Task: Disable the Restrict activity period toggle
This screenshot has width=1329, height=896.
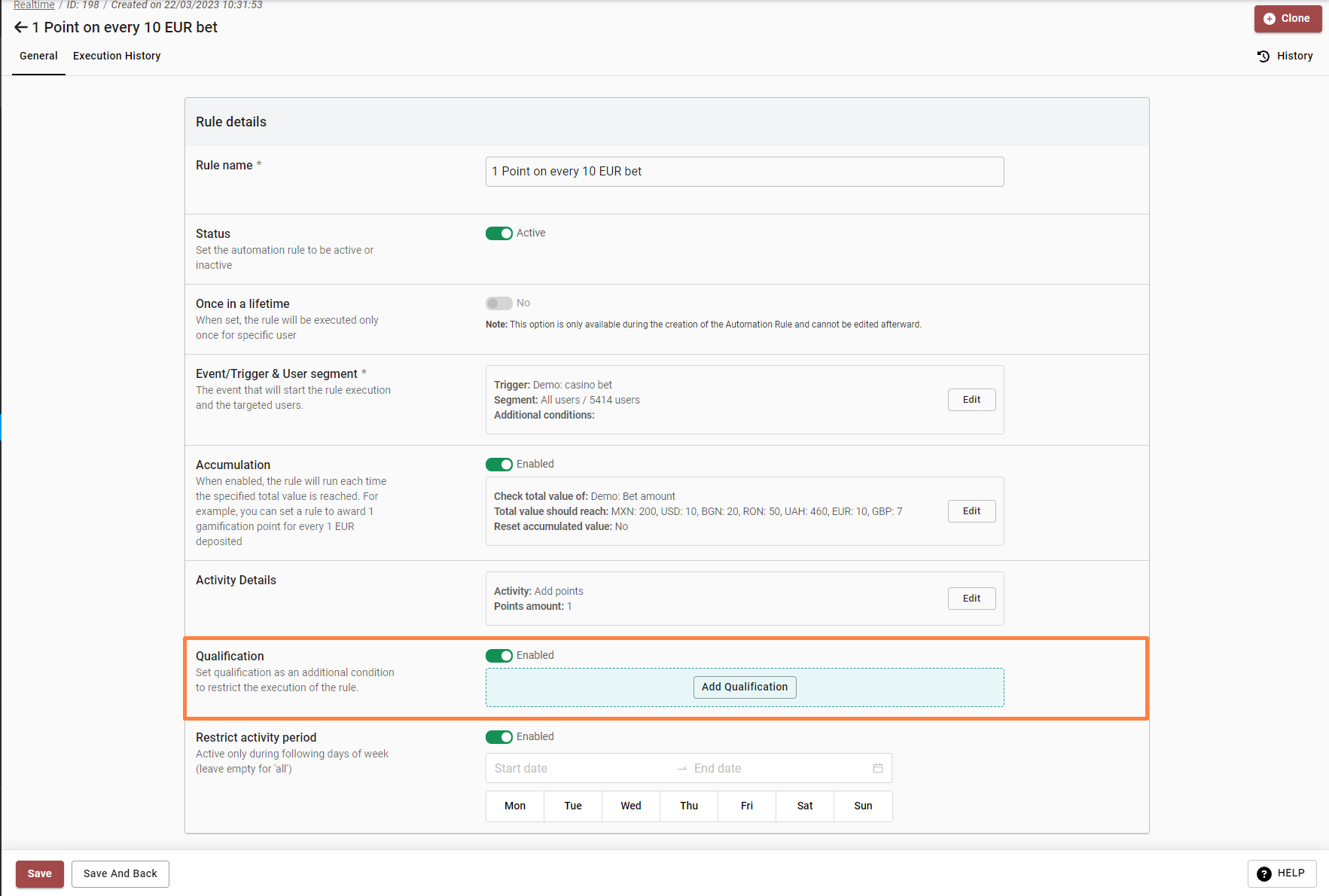Action: point(498,737)
